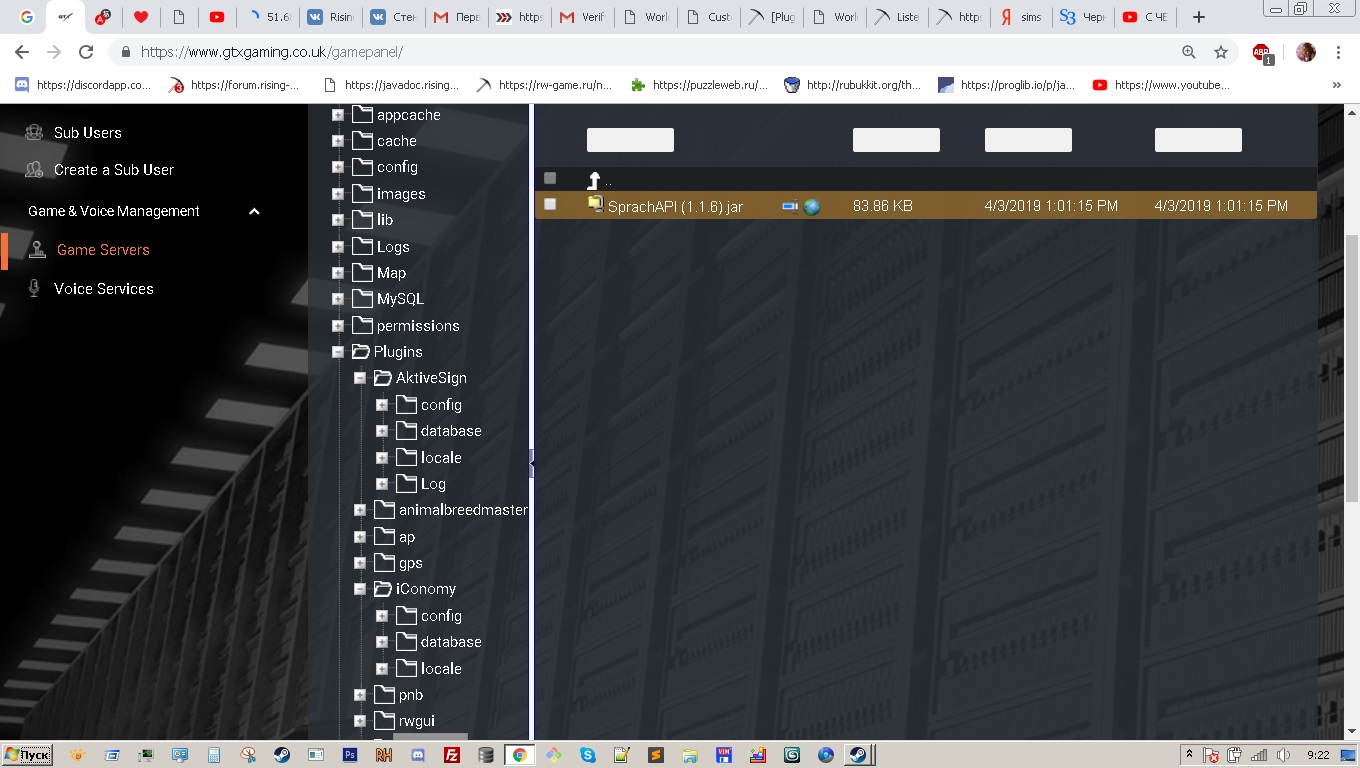Open the MySQL folder in the tree
1360x768 pixels.
point(399,299)
